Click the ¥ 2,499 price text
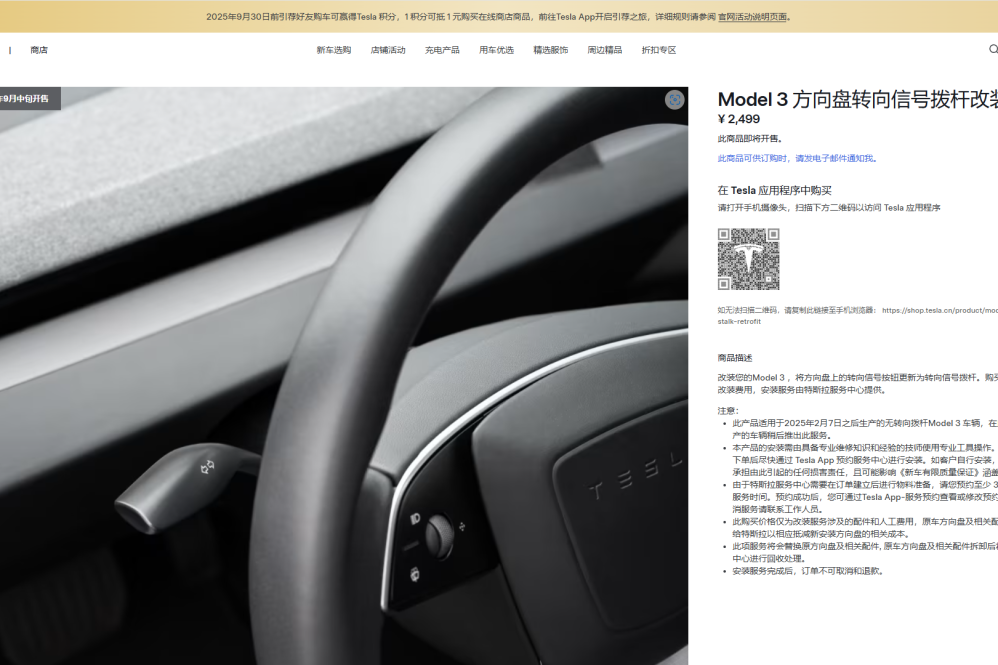The width and height of the screenshot is (998, 665). point(739,120)
